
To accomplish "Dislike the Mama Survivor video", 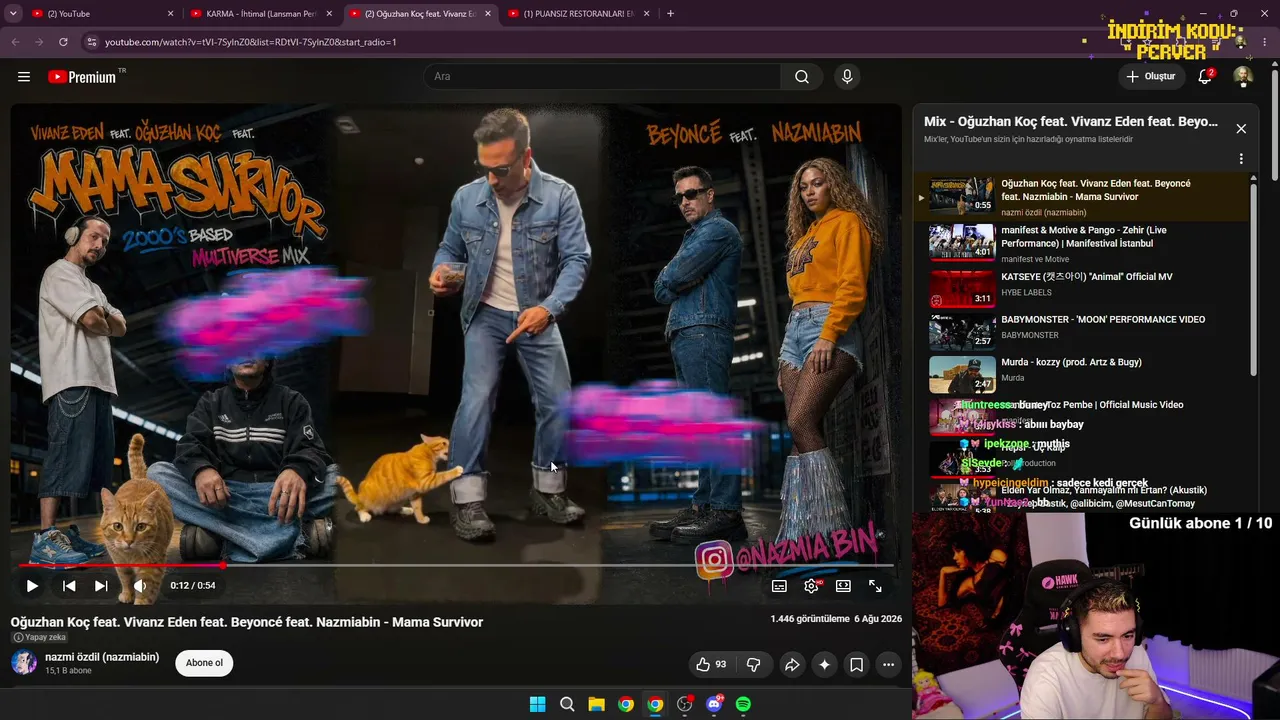I will tap(754, 664).
